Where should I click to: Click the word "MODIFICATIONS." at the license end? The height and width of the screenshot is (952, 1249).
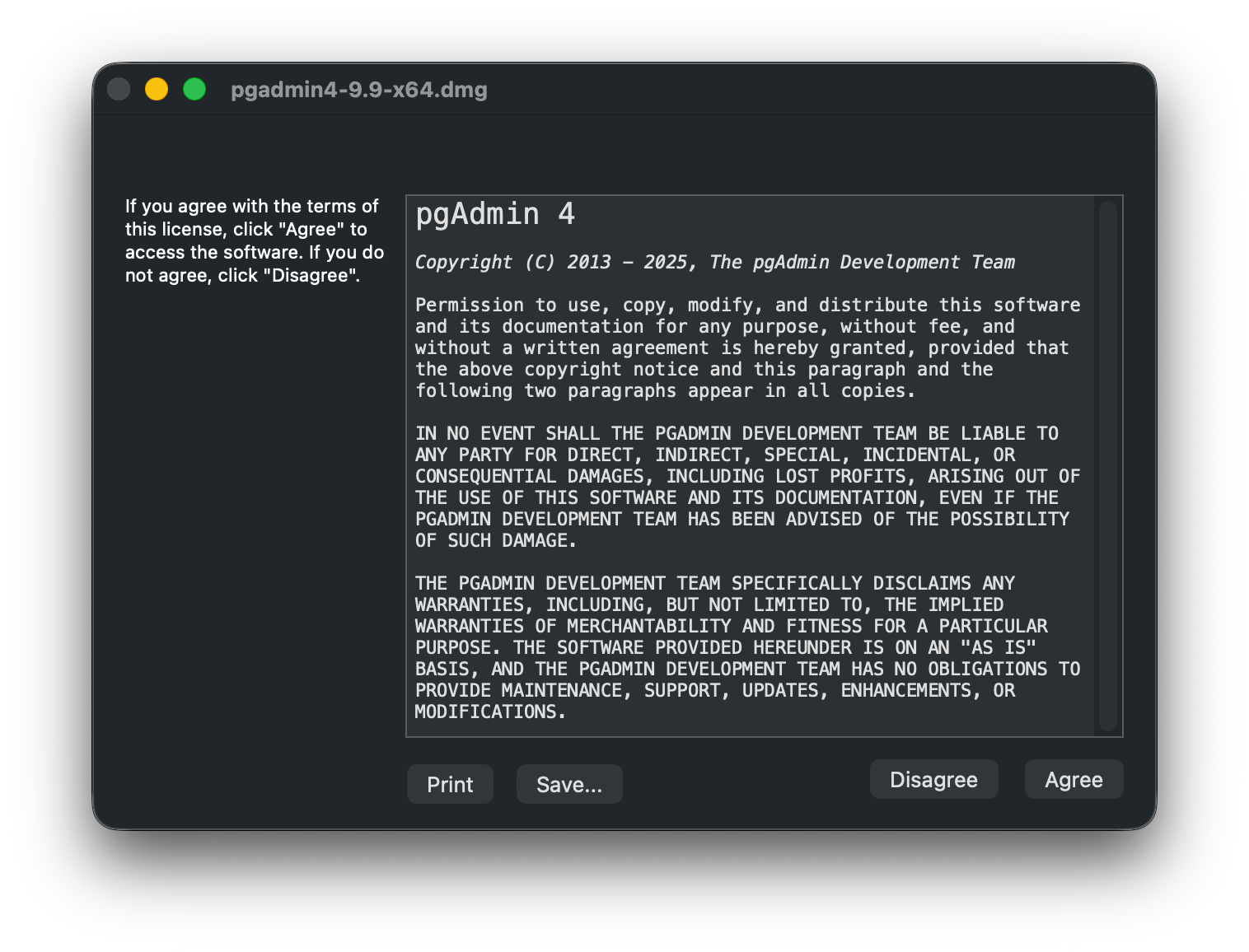point(490,712)
